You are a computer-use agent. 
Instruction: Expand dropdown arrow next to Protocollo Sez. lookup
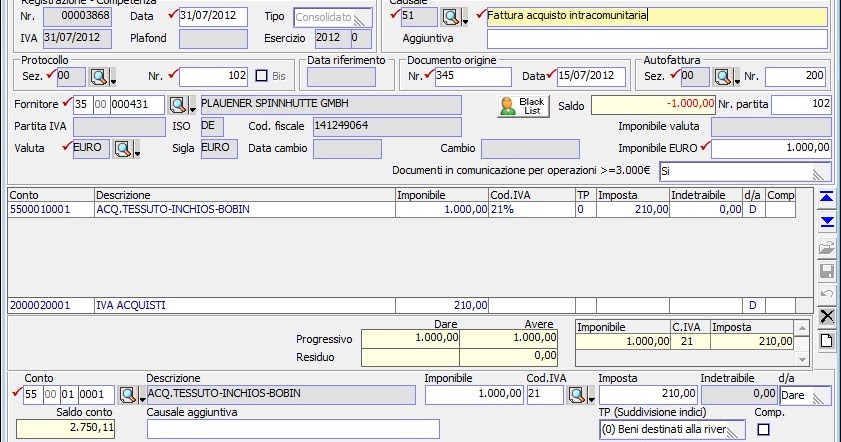(x=113, y=82)
